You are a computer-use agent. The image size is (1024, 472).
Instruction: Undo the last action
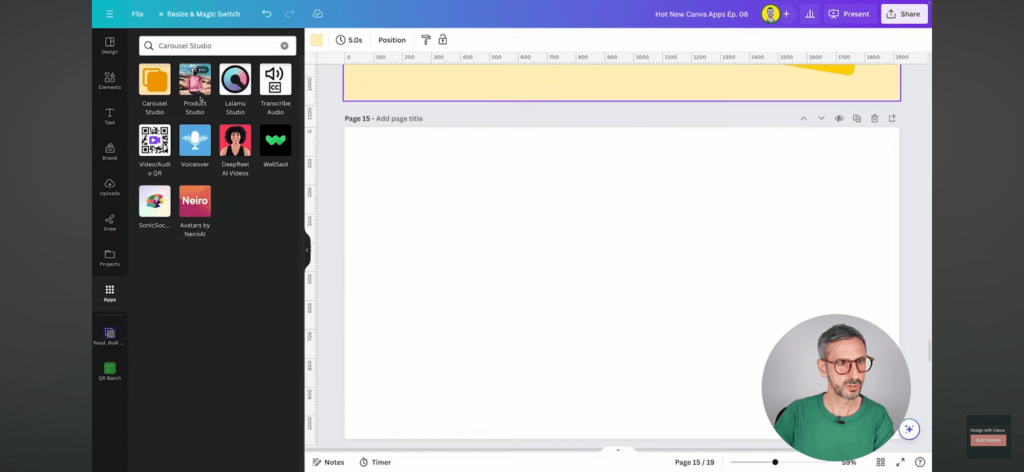266,14
